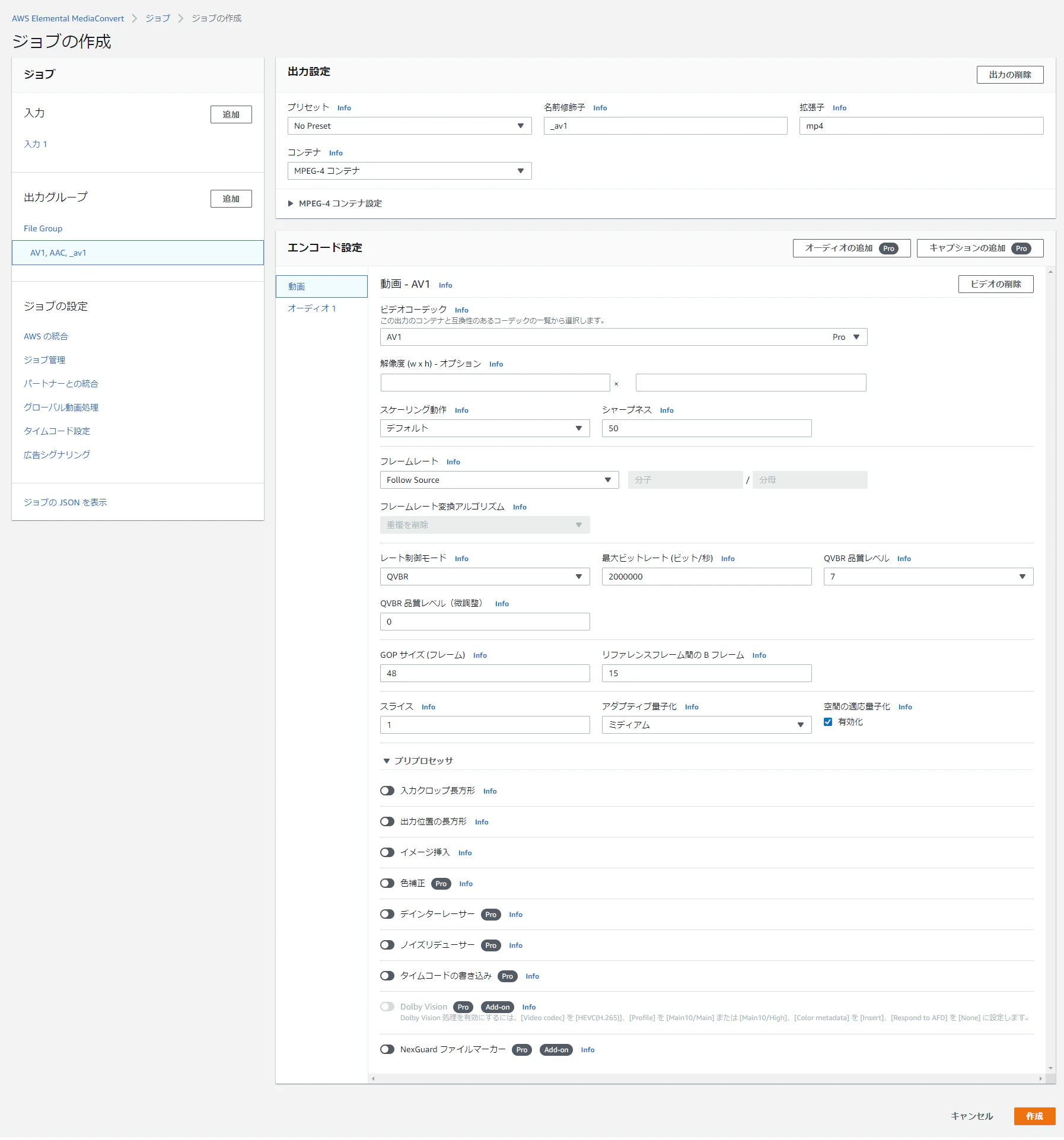Click Info icon beside ビデオコーデック
The width and height of the screenshot is (1064, 1140).
pyautogui.click(x=461, y=310)
